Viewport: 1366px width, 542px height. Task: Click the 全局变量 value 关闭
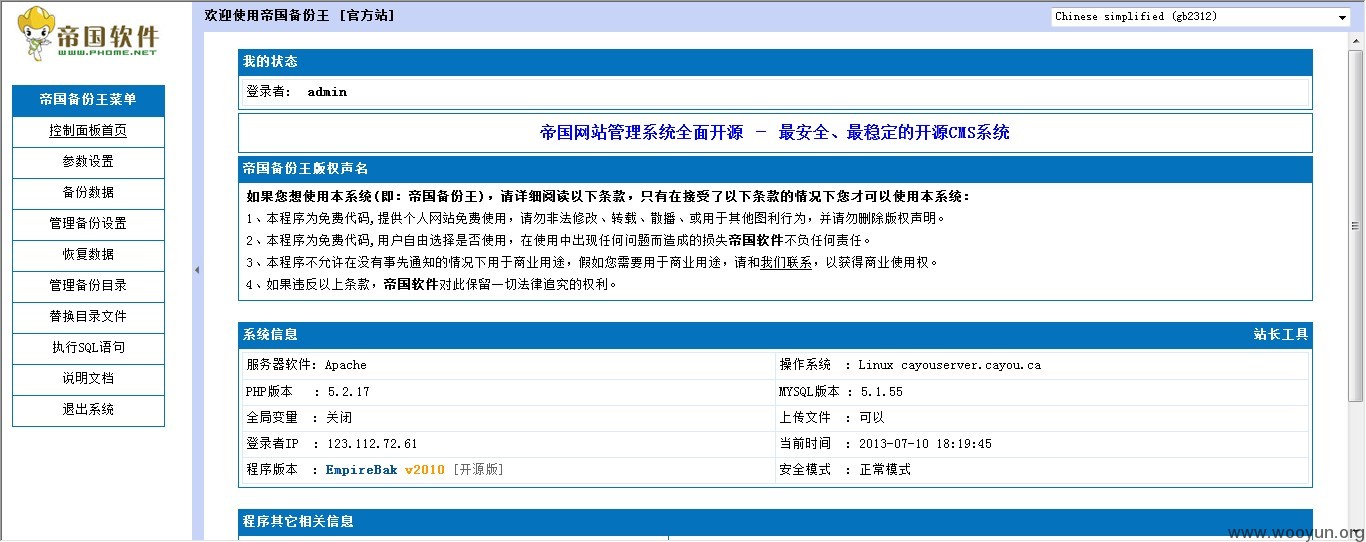coord(339,418)
